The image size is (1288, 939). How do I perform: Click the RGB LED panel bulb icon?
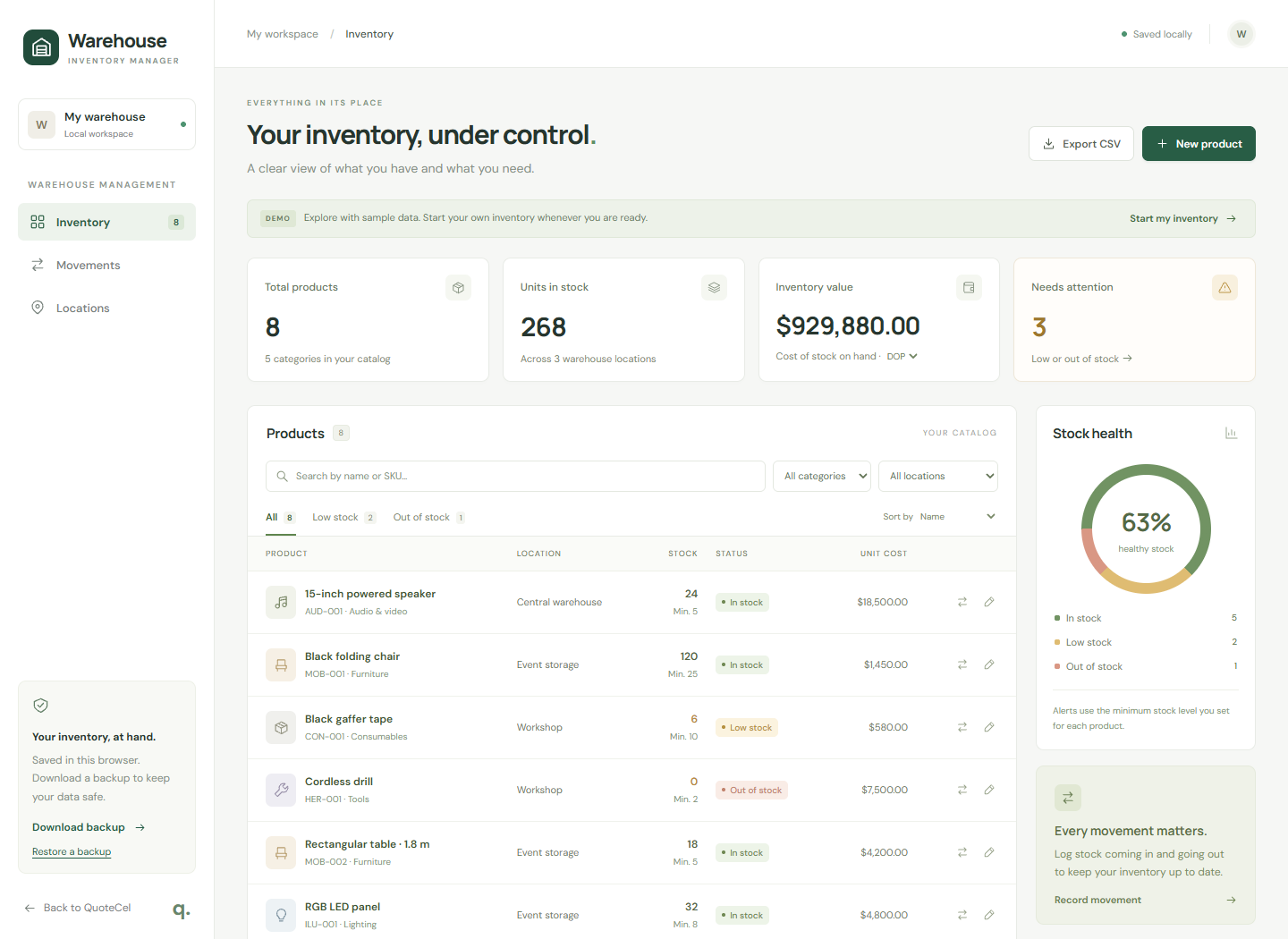pyautogui.click(x=281, y=915)
